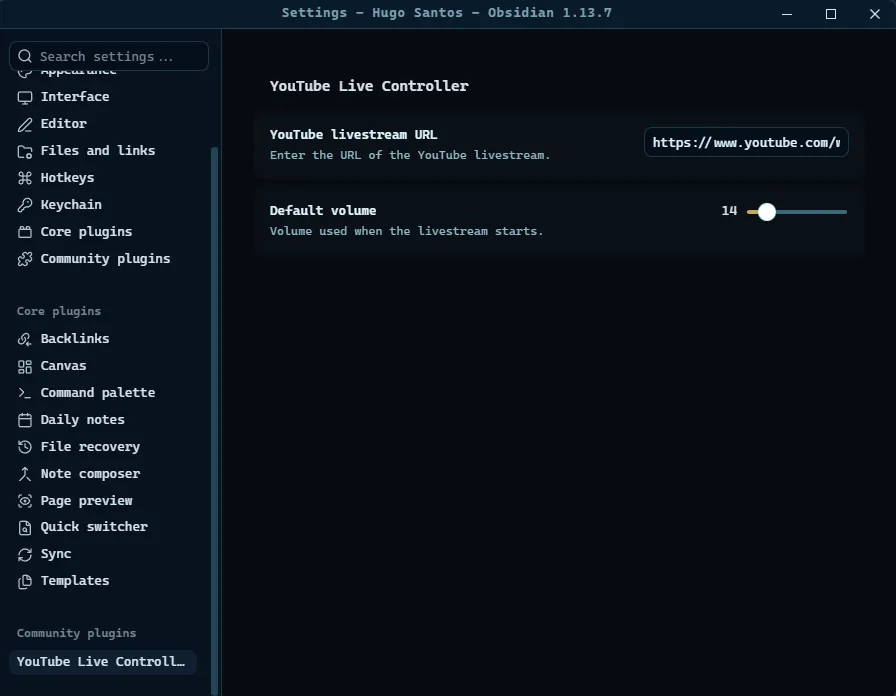Open Page preview plugin settings
Screen dimensions: 896x696
pyautogui.click(x=103, y=501)
